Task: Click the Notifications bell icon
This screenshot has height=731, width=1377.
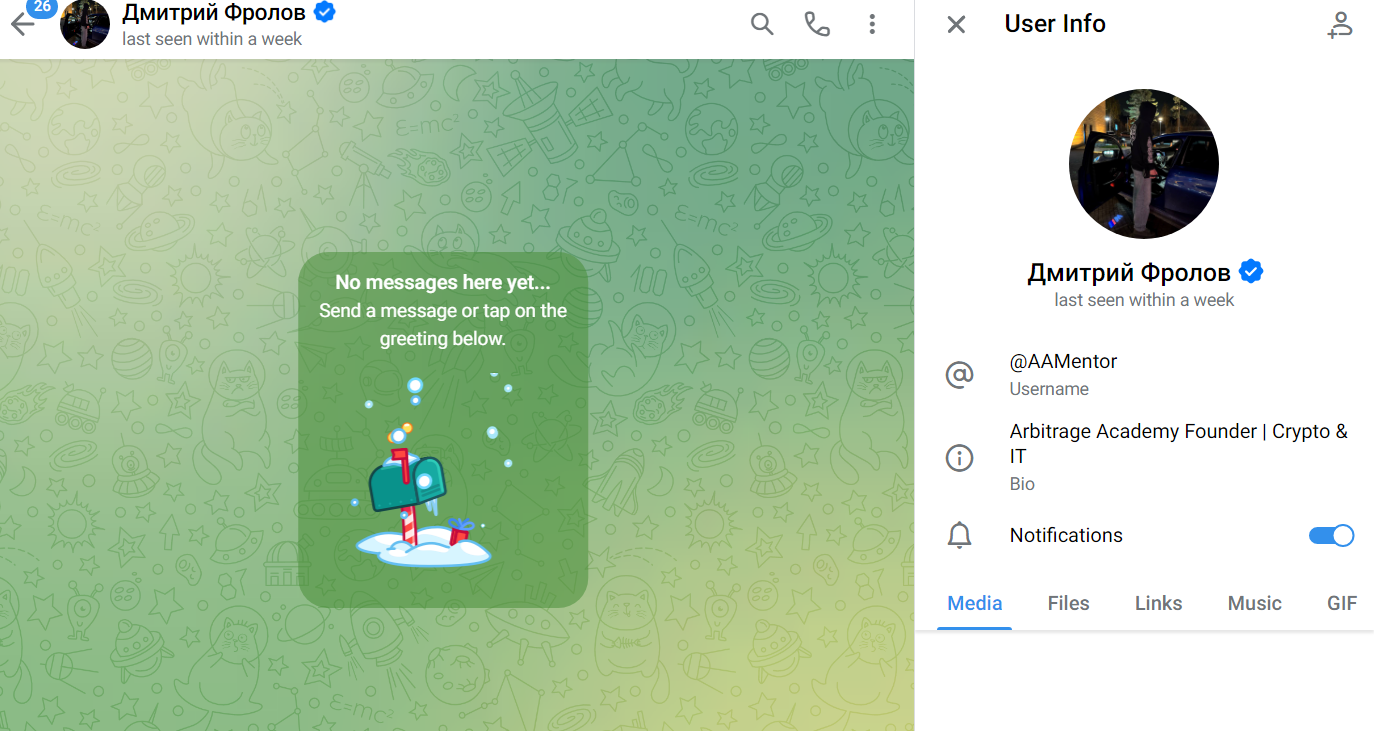Action: click(x=959, y=536)
